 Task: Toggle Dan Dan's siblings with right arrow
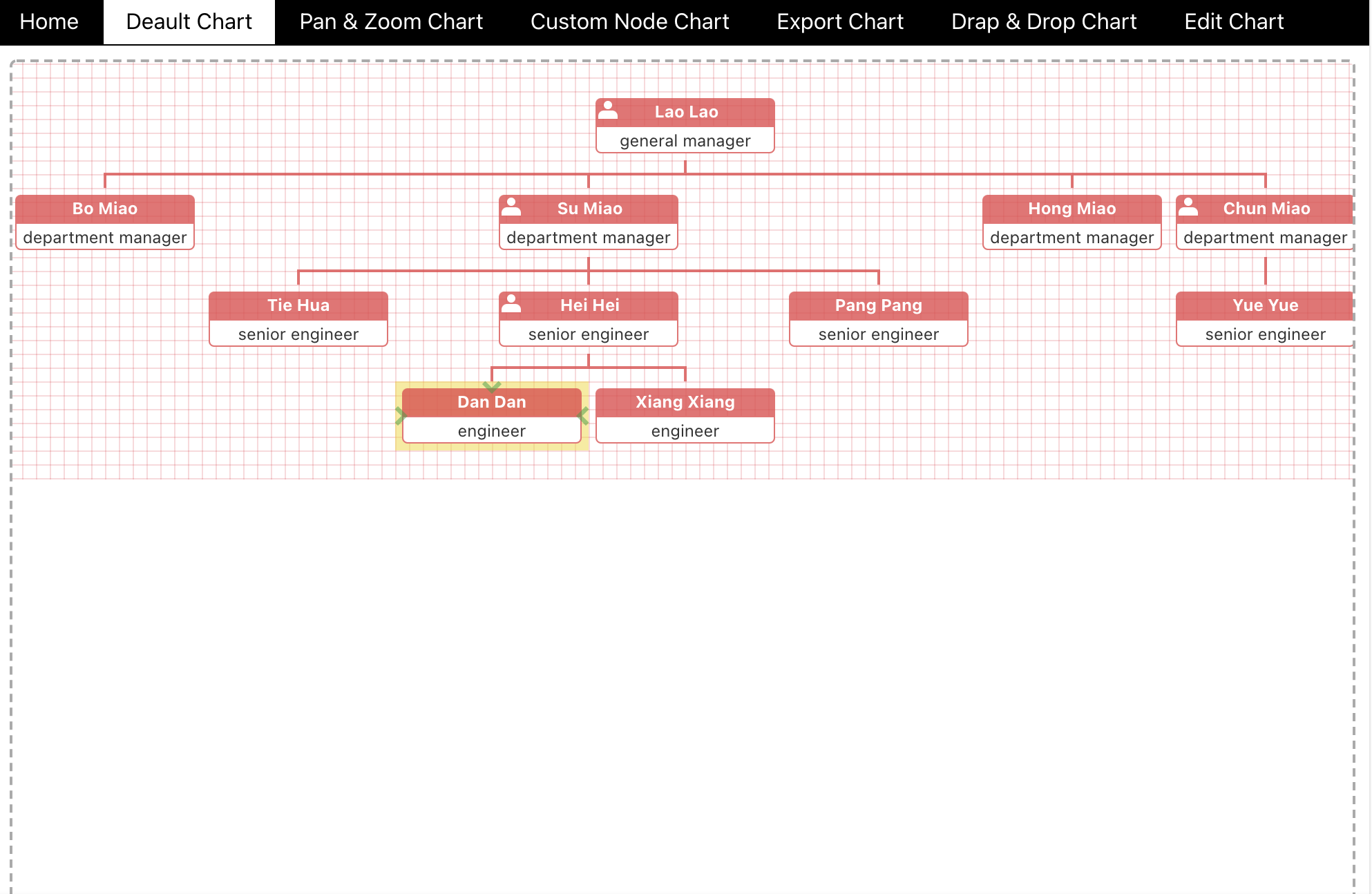click(x=584, y=416)
